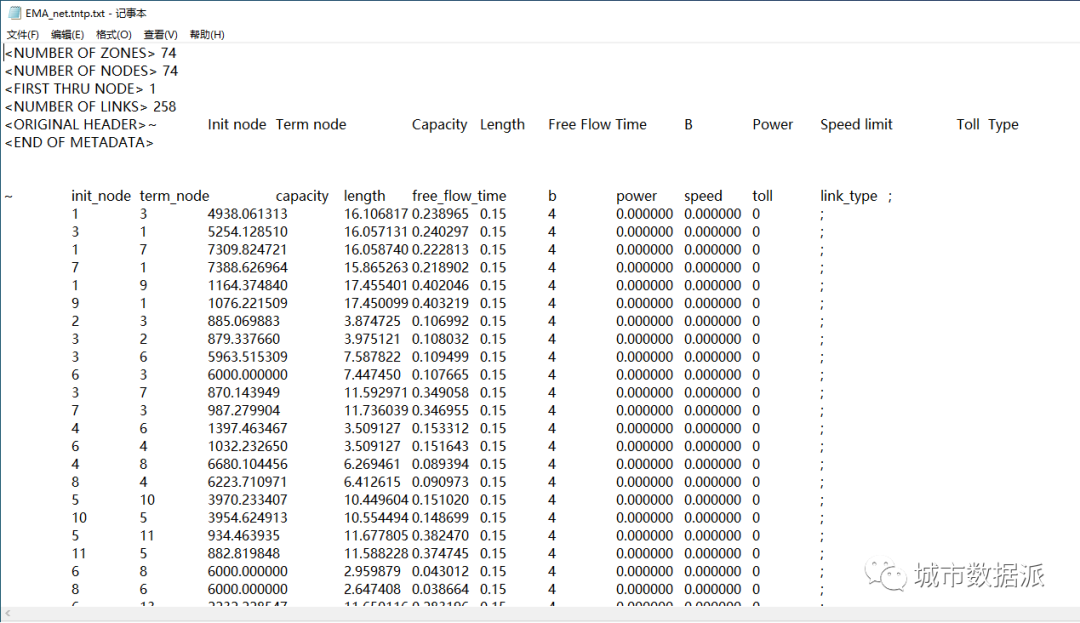Click the 'link_type' column label
The image size is (1080, 623).
click(849, 196)
